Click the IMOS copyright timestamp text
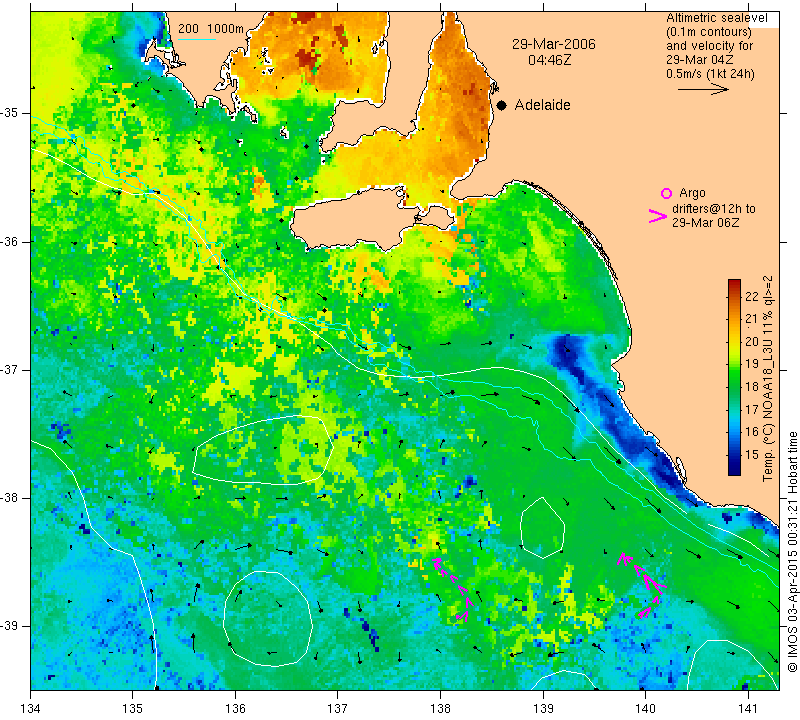Image resolution: width=800 pixels, height=720 pixels. (x=792, y=551)
